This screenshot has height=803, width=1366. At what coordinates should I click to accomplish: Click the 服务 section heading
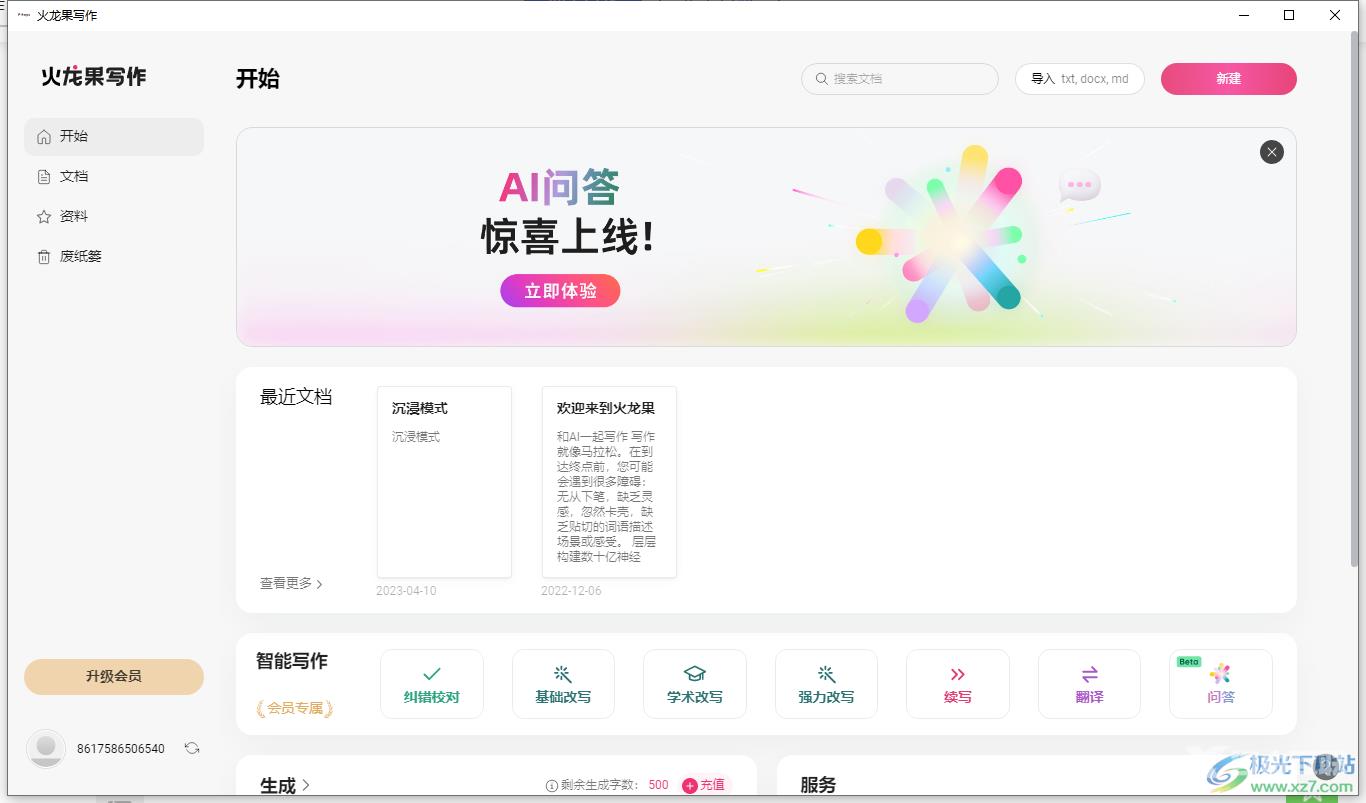pos(818,785)
